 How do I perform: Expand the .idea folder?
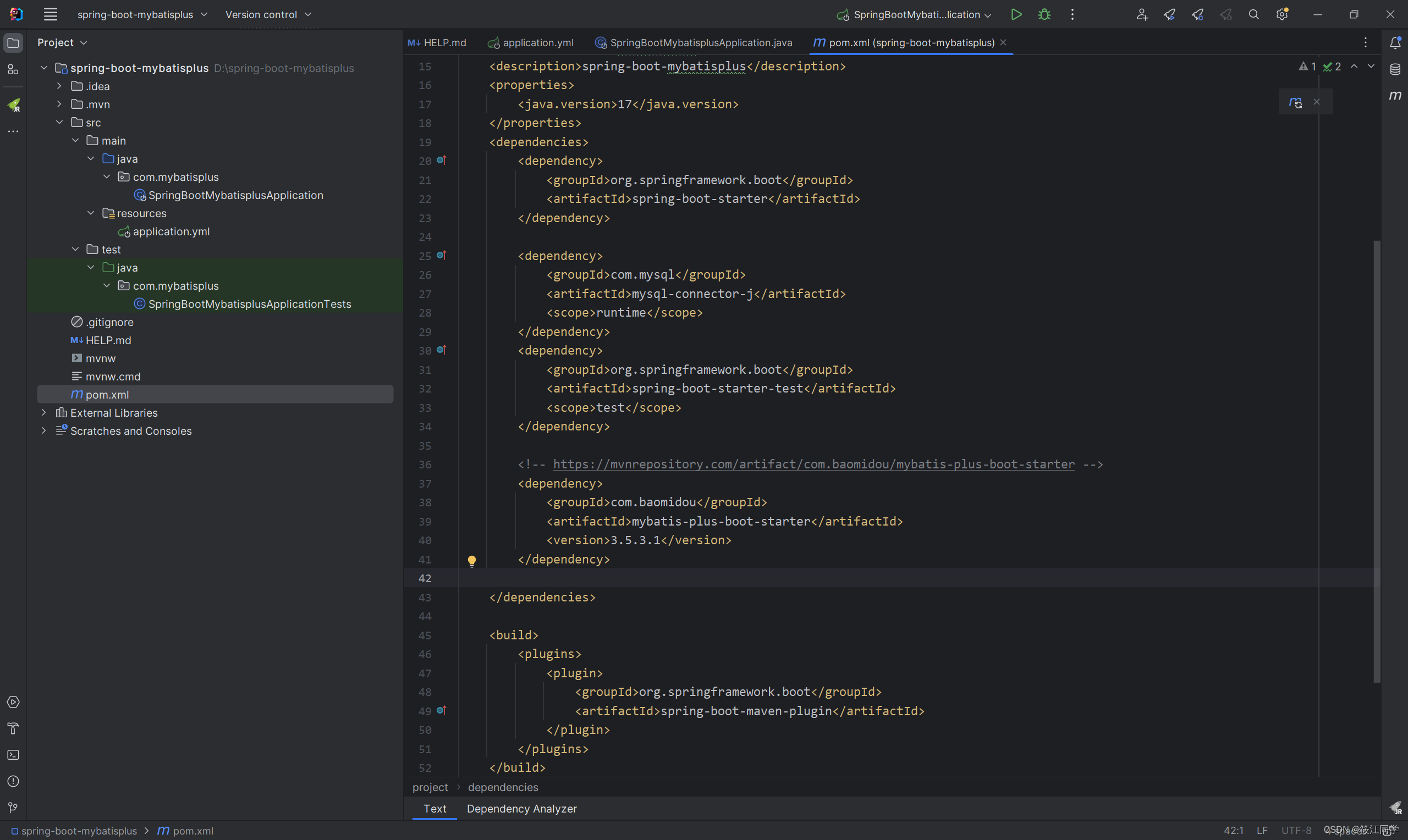point(59,86)
